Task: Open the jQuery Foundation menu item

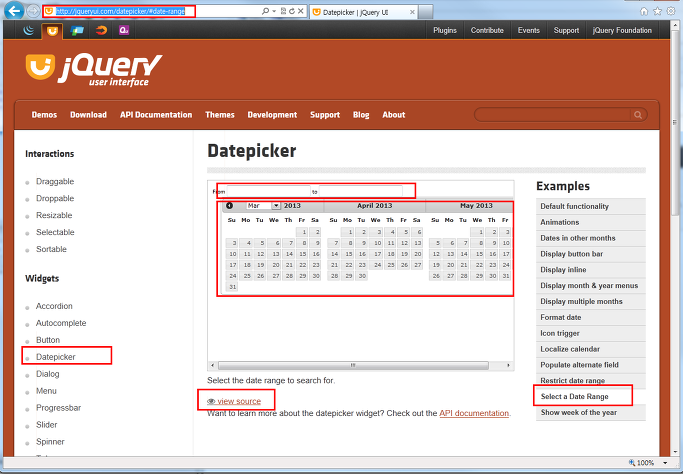Action: tap(622, 30)
